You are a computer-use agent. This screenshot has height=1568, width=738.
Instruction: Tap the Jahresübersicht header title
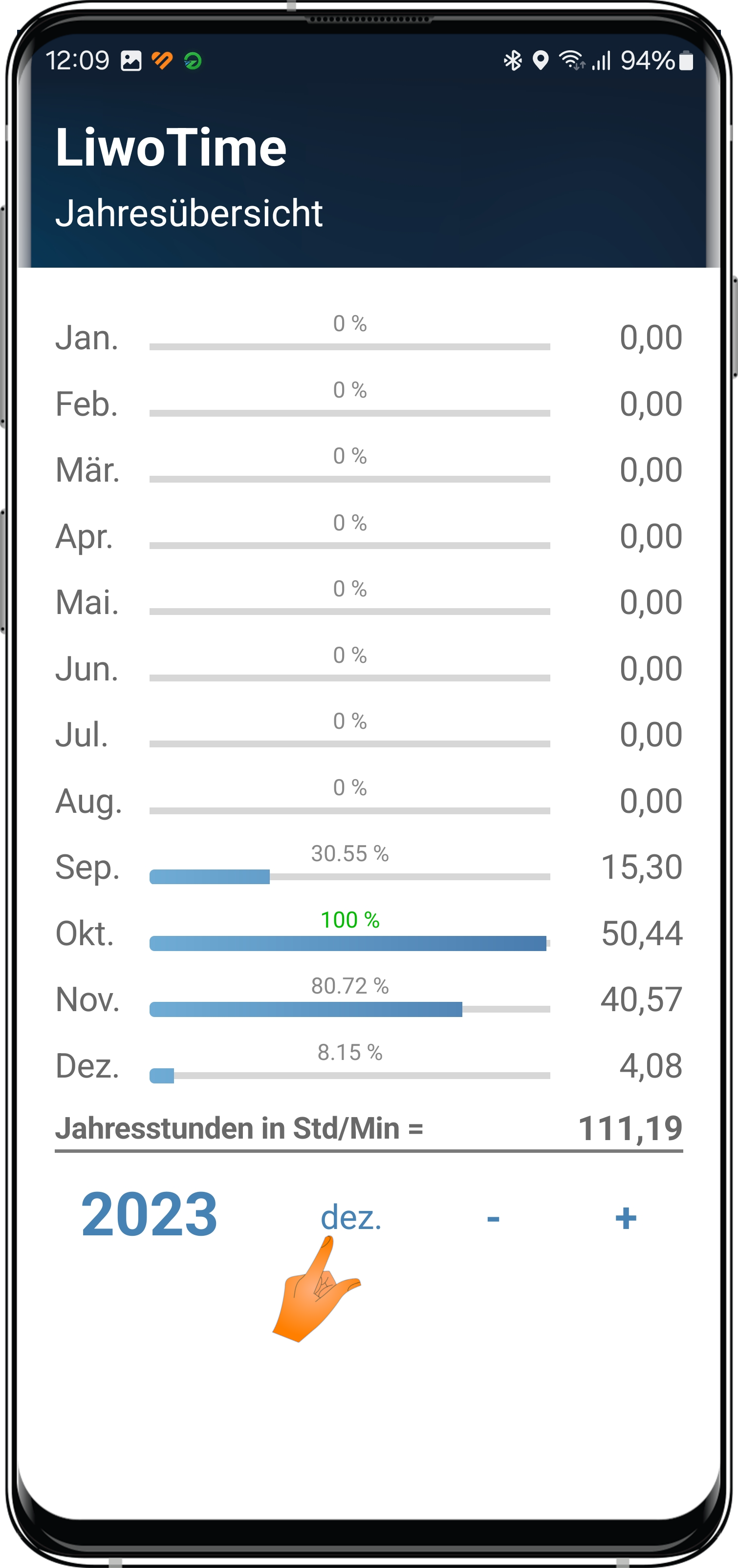(189, 213)
